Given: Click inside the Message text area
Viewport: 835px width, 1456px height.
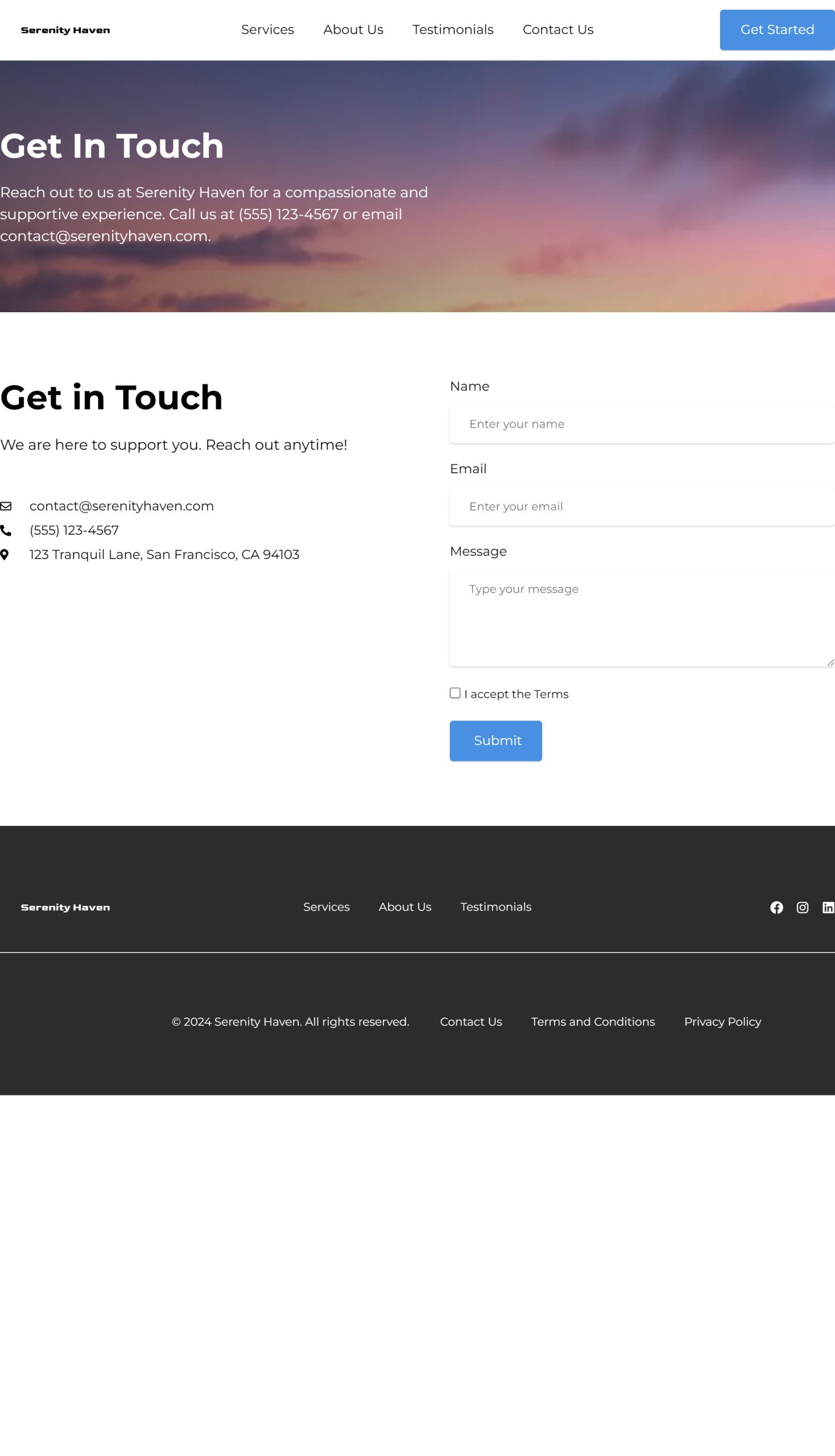Looking at the screenshot, I should (641, 618).
